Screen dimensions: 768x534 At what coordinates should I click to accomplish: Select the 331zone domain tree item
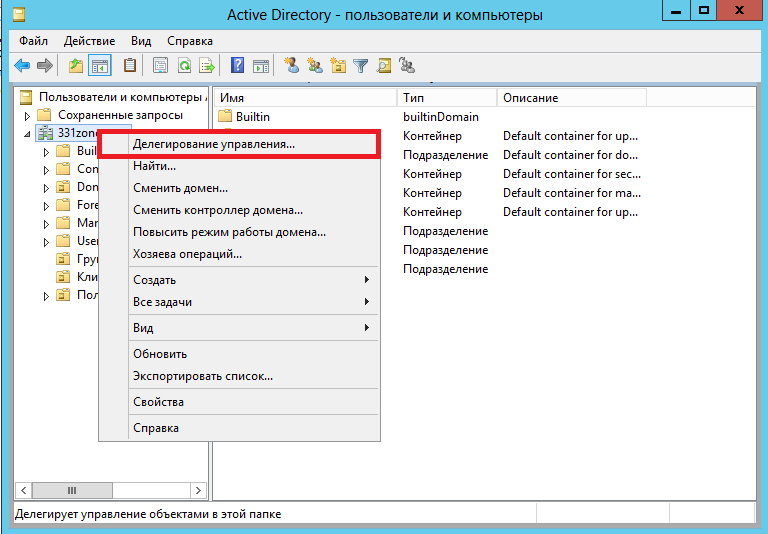[x=77, y=133]
